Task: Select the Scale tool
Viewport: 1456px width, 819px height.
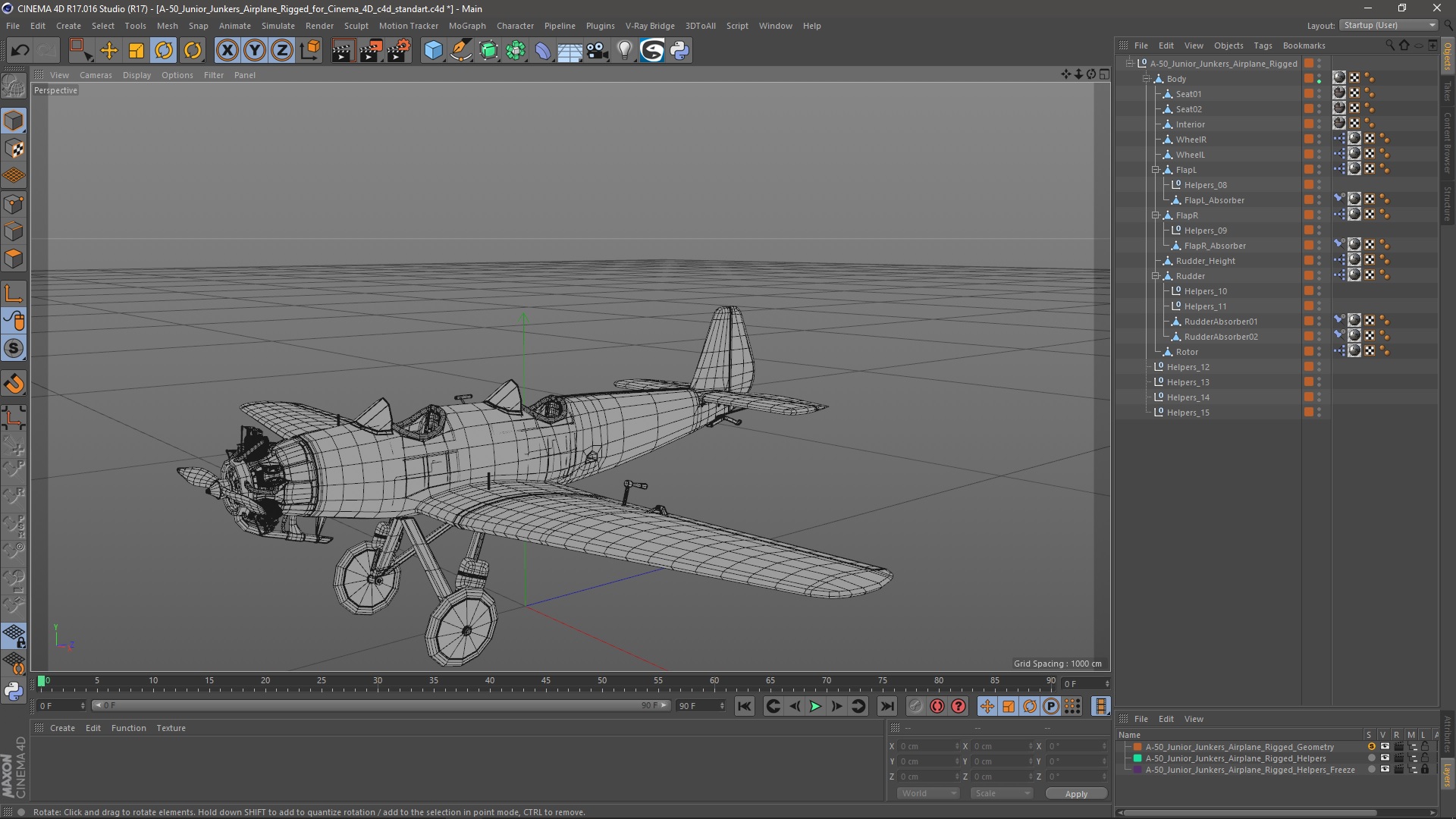Action: coord(136,51)
